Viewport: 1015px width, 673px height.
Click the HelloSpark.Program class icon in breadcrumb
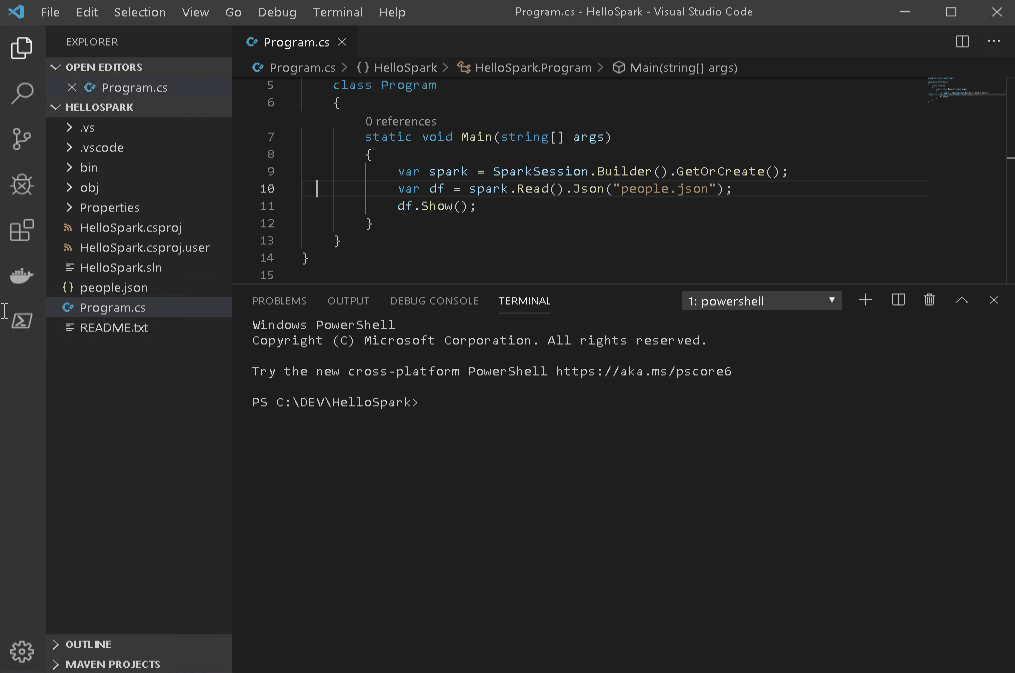463,67
